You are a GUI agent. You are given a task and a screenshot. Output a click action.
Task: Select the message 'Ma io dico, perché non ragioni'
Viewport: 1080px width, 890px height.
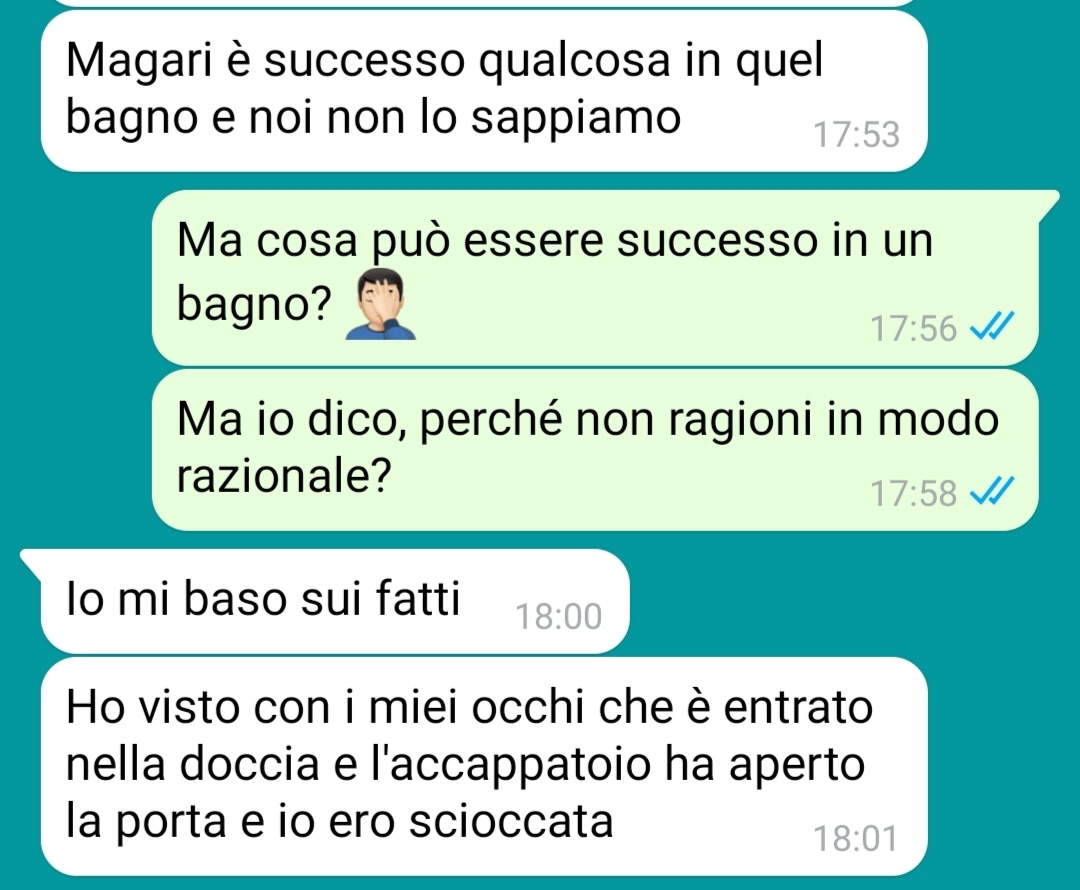coord(594,450)
